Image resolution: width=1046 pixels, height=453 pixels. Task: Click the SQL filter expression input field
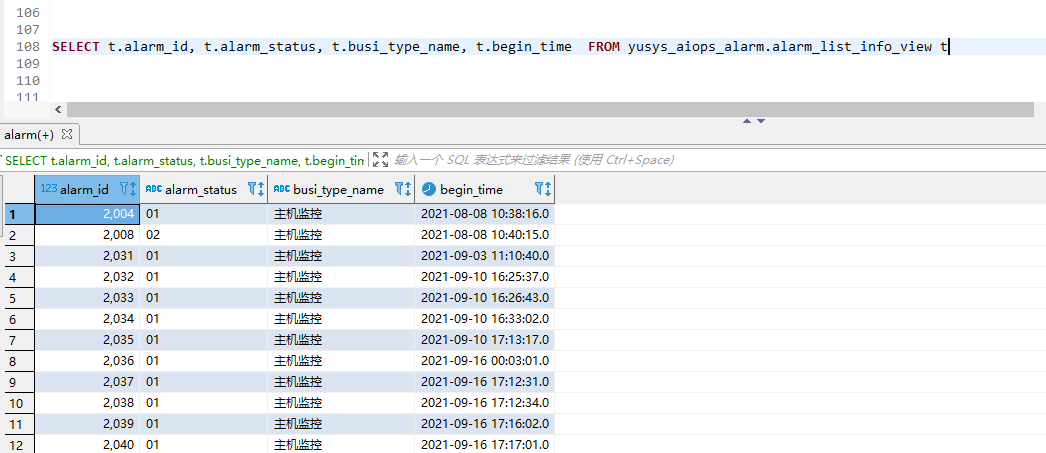coord(717,159)
